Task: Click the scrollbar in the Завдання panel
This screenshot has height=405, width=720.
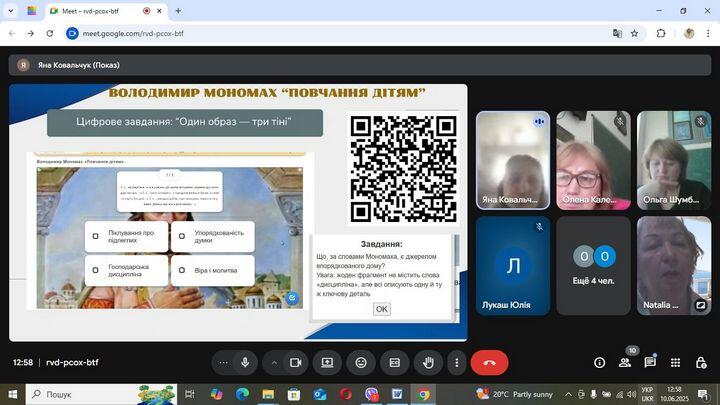Action: (x=456, y=250)
